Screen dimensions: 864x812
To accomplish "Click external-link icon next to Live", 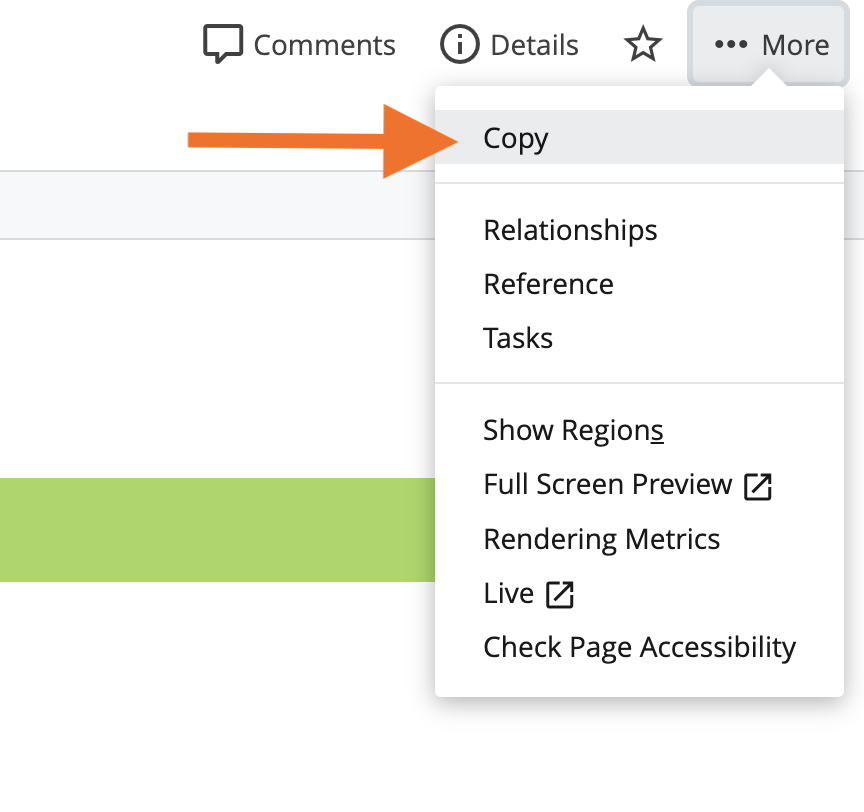I will click(560, 595).
